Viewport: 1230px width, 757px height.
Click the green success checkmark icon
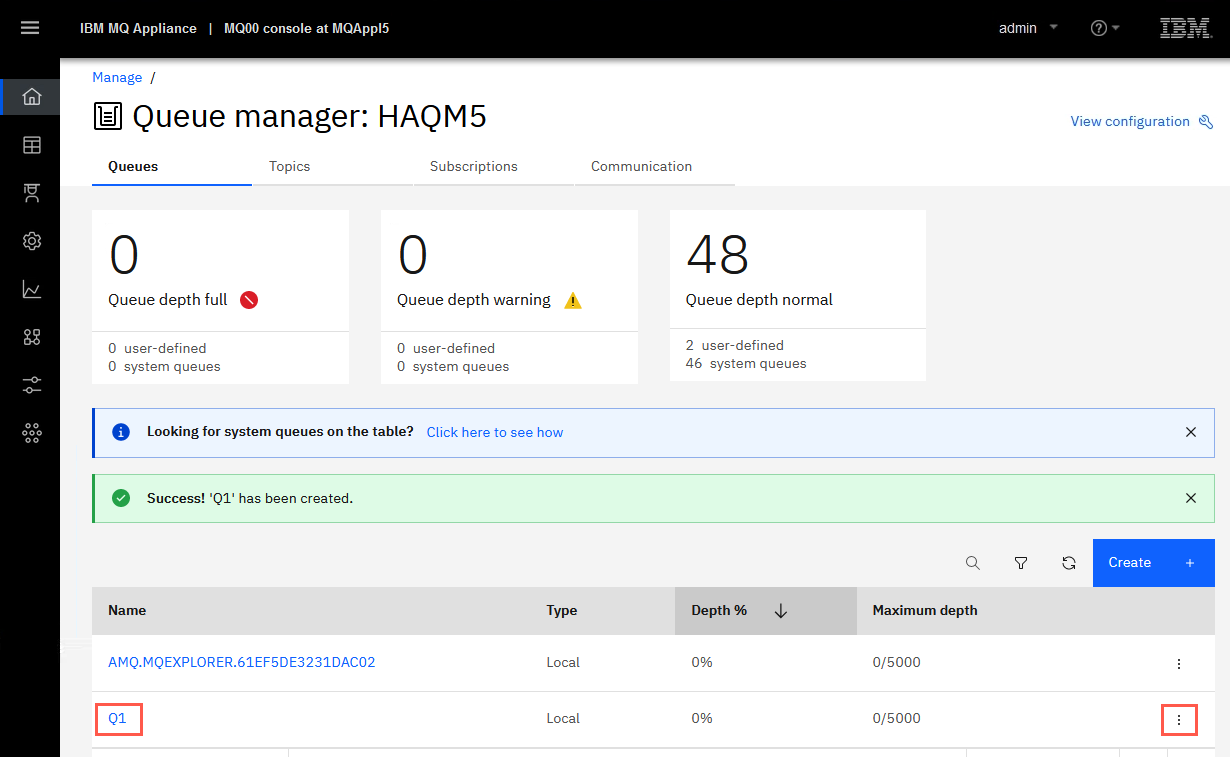pyautogui.click(x=121, y=498)
